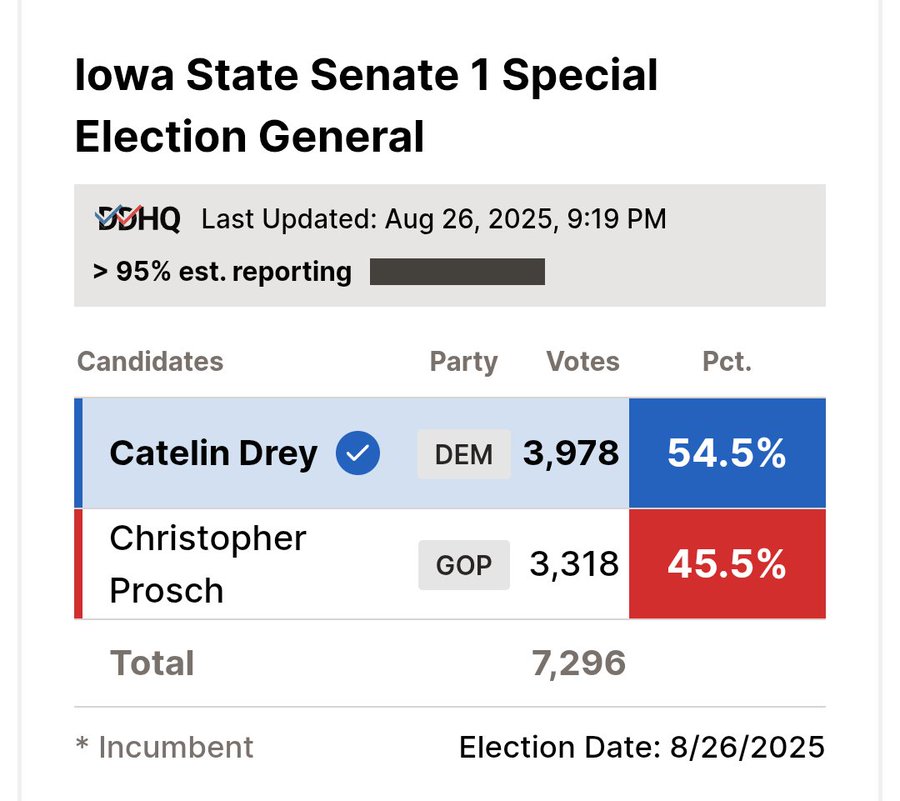Click the Iowa State Senate 1 title
The image size is (900, 801).
pos(366,106)
